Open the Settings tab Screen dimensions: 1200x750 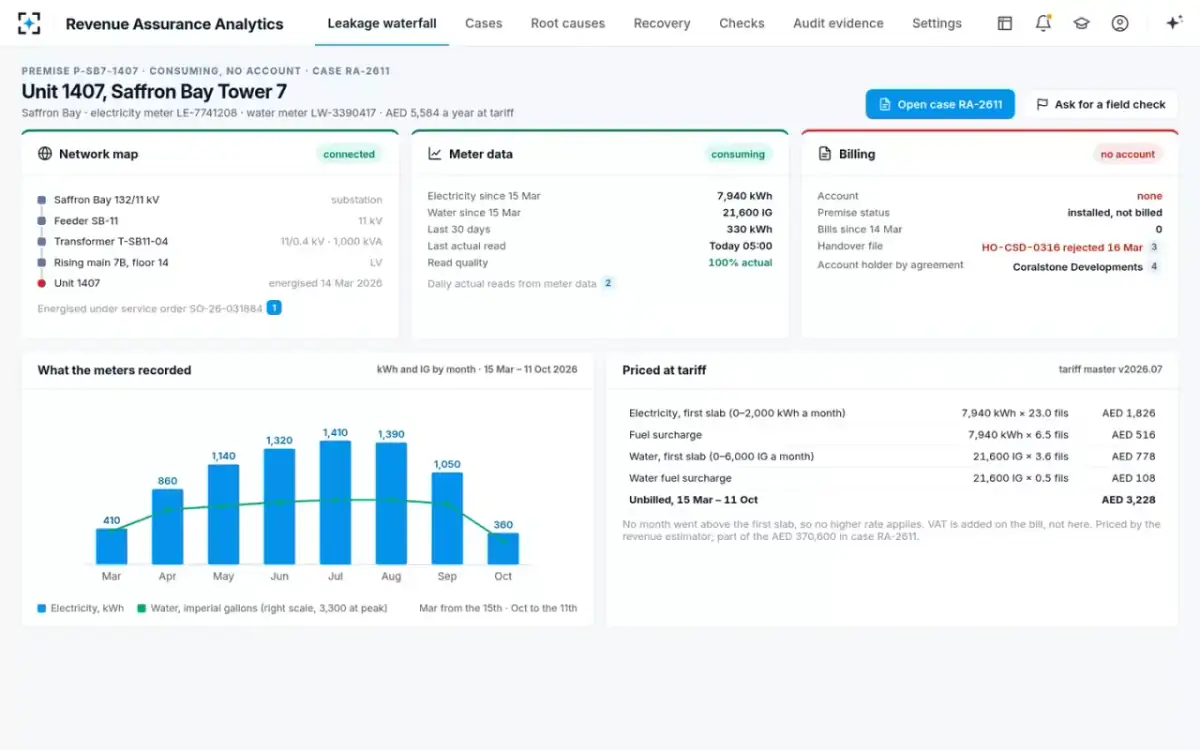pyautogui.click(x=937, y=23)
